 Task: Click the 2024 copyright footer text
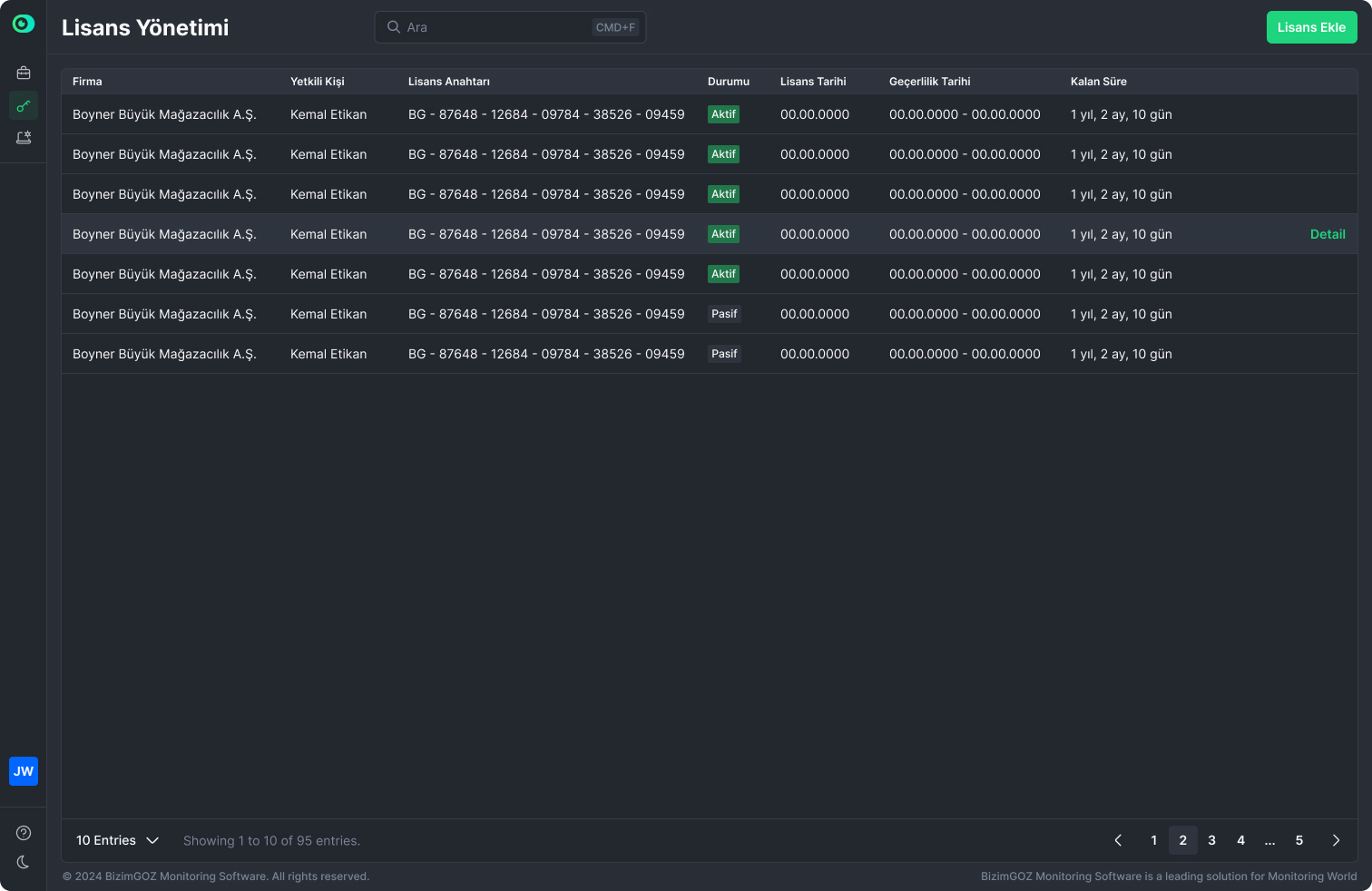pyautogui.click(x=216, y=876)
